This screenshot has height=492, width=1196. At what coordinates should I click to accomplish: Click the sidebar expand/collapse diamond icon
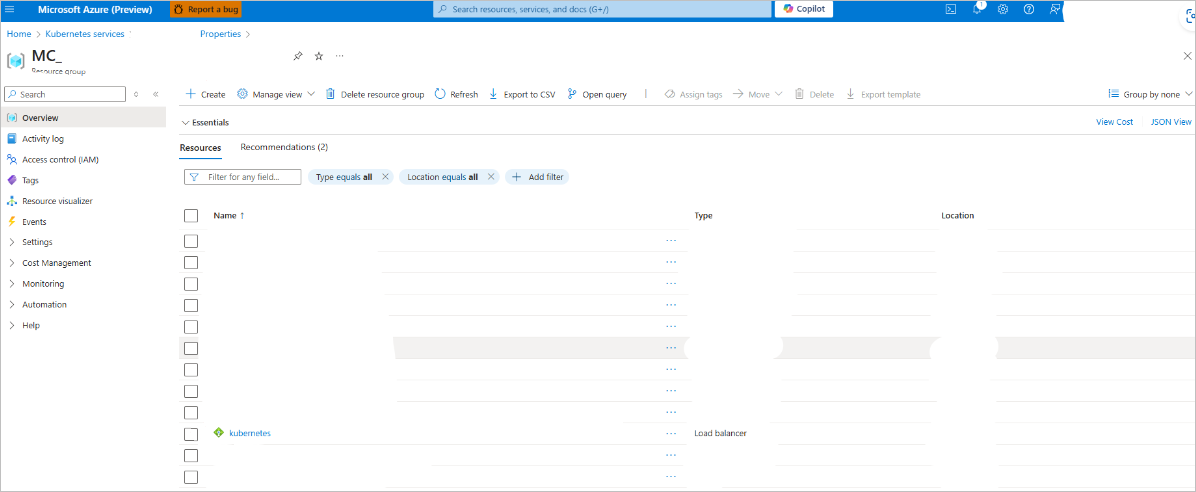click(136, 95)
